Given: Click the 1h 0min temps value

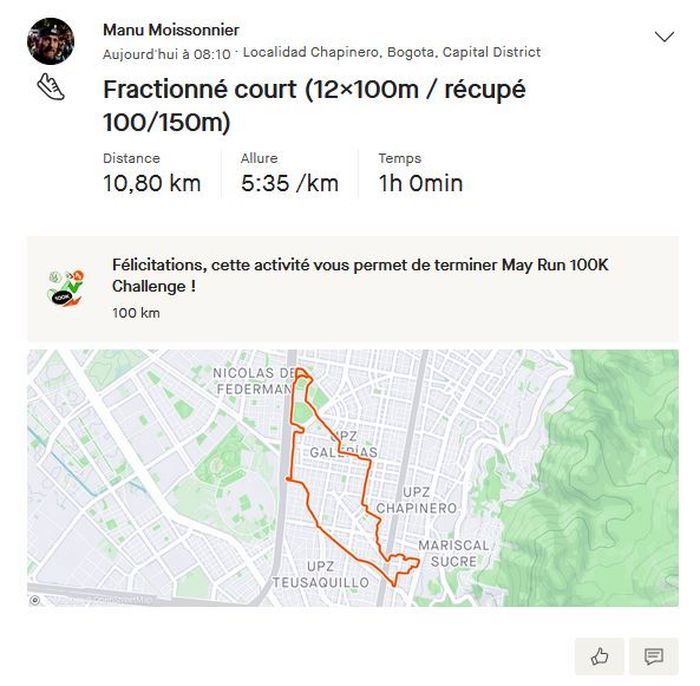Looking at the screenshot, I should (x=420, y=184).
